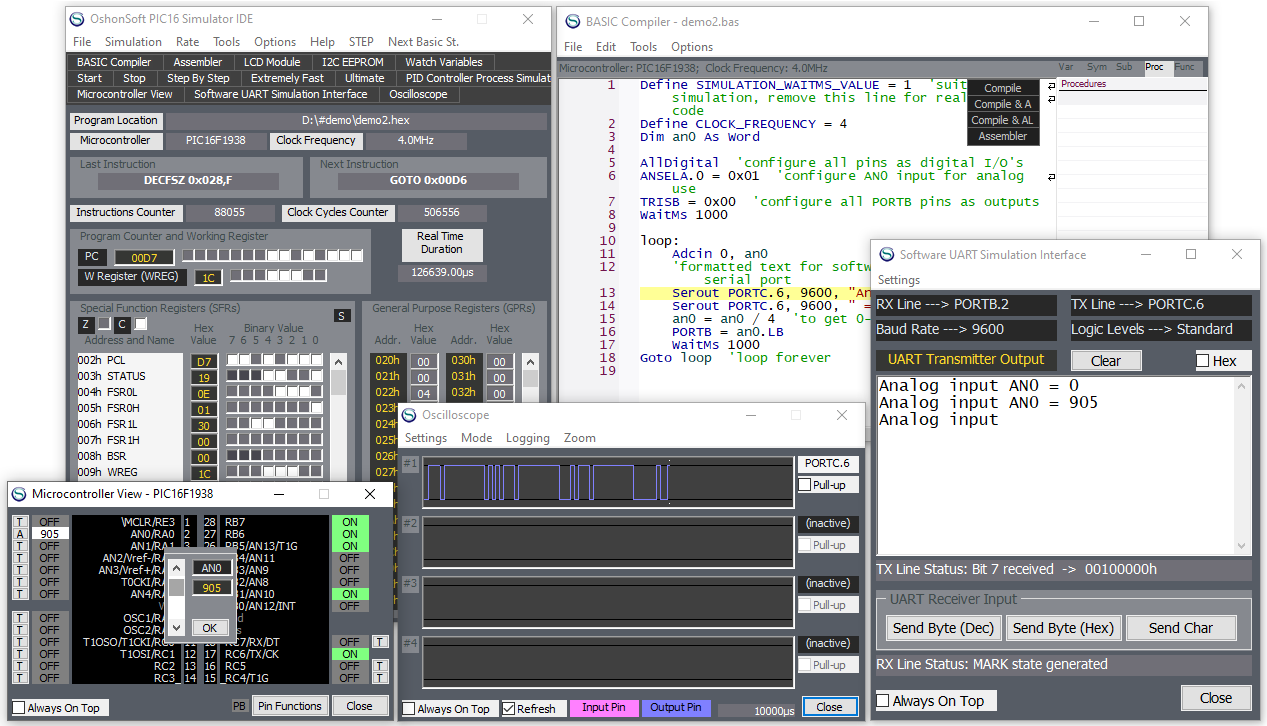
Task: Click the 10000µs timebase field
Action: [x=757, y=710]
